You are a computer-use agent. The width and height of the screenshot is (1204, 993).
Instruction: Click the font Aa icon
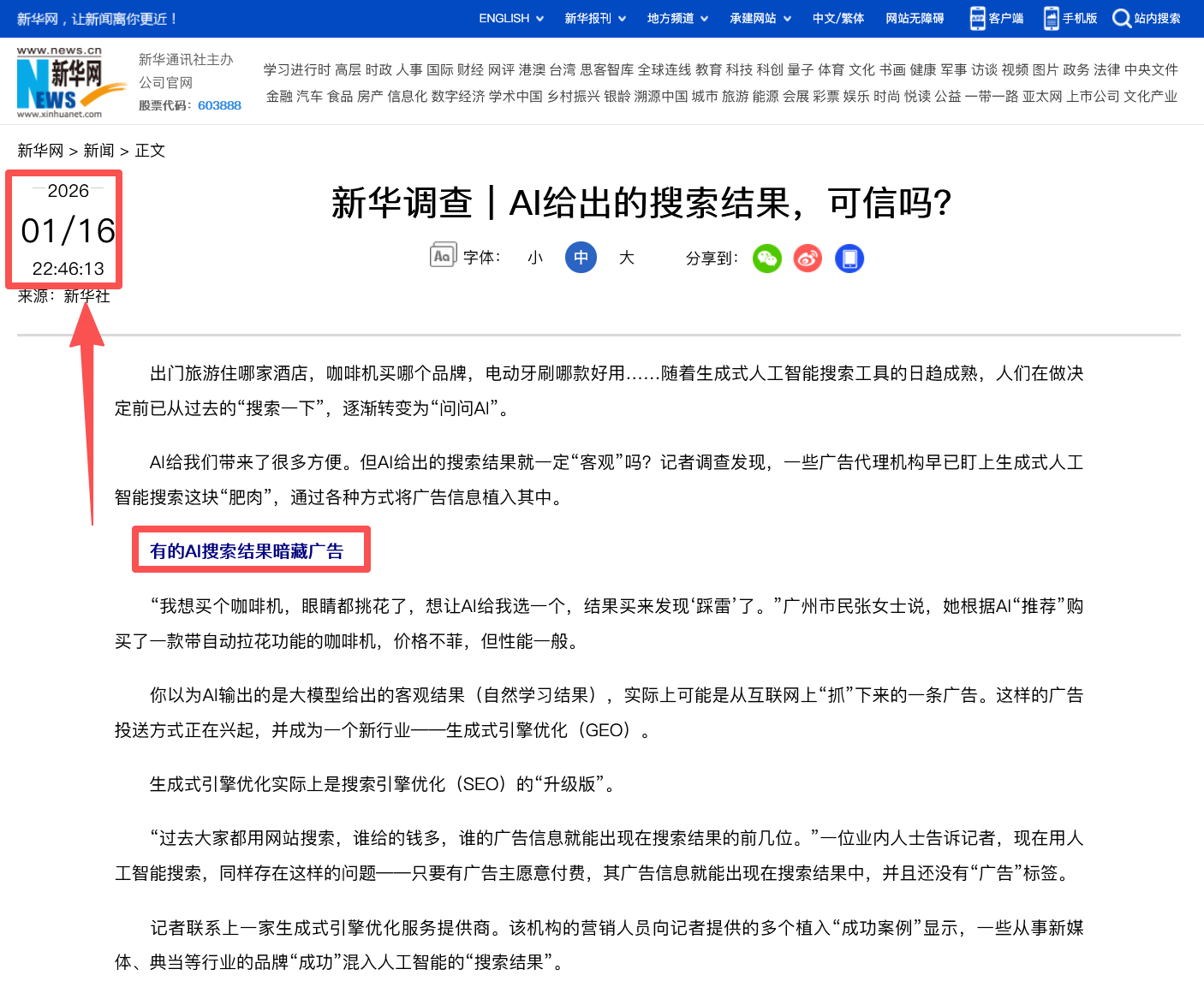pyautogui.click(x=443, y=256)
